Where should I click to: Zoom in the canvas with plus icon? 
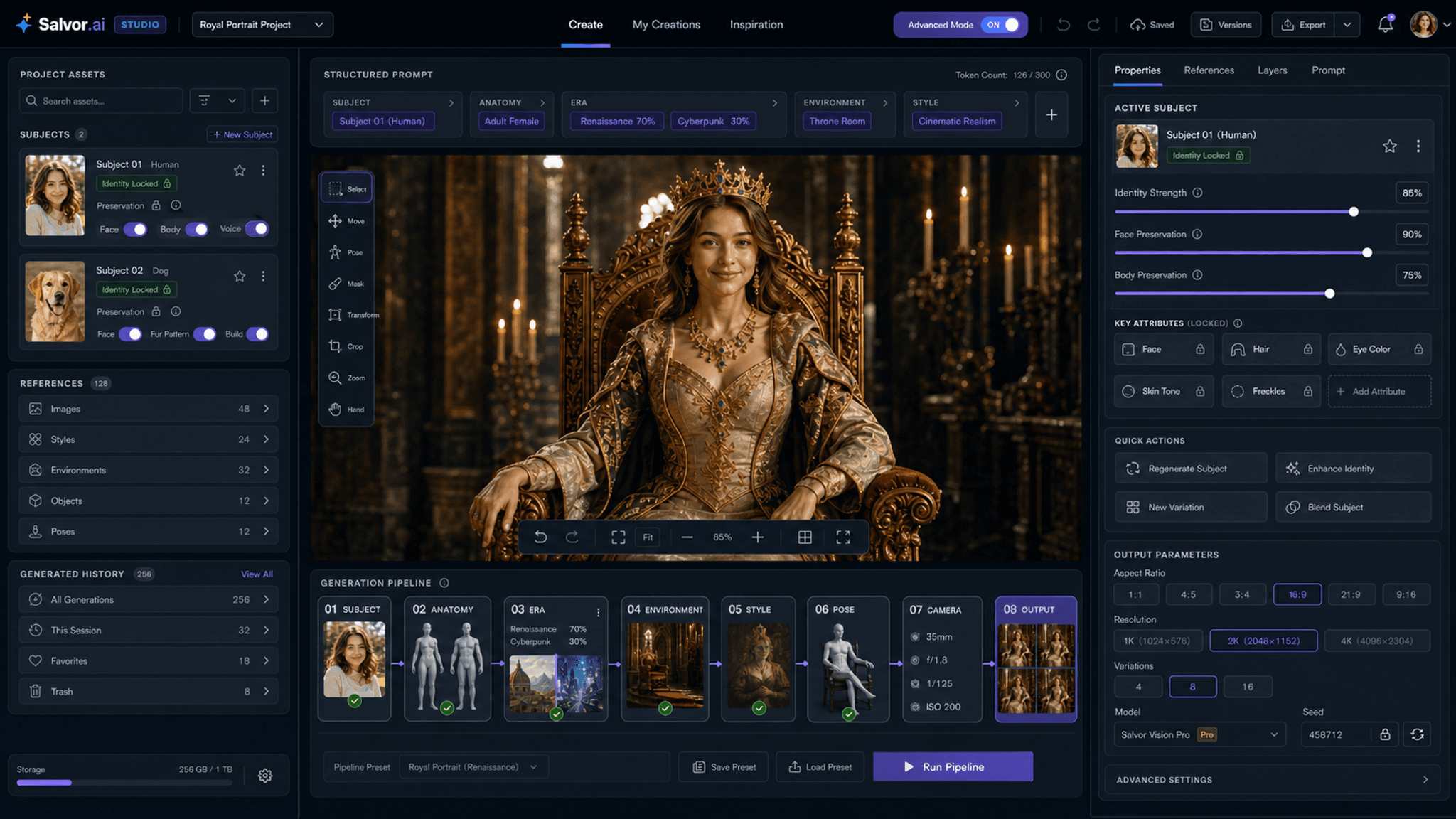[x=758, y=537]
